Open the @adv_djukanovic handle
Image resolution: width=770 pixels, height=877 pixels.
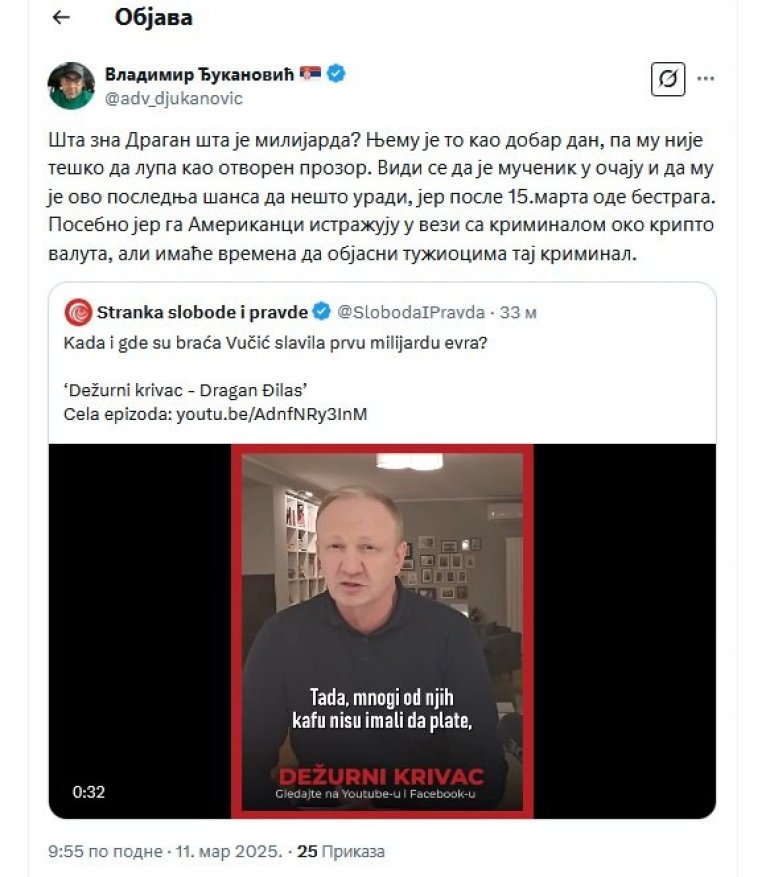pyautogui.click(x=174, y=98)
